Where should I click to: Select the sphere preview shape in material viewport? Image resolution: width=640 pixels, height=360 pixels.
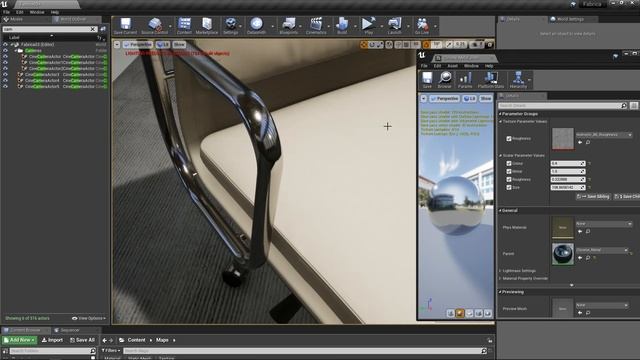460,313
